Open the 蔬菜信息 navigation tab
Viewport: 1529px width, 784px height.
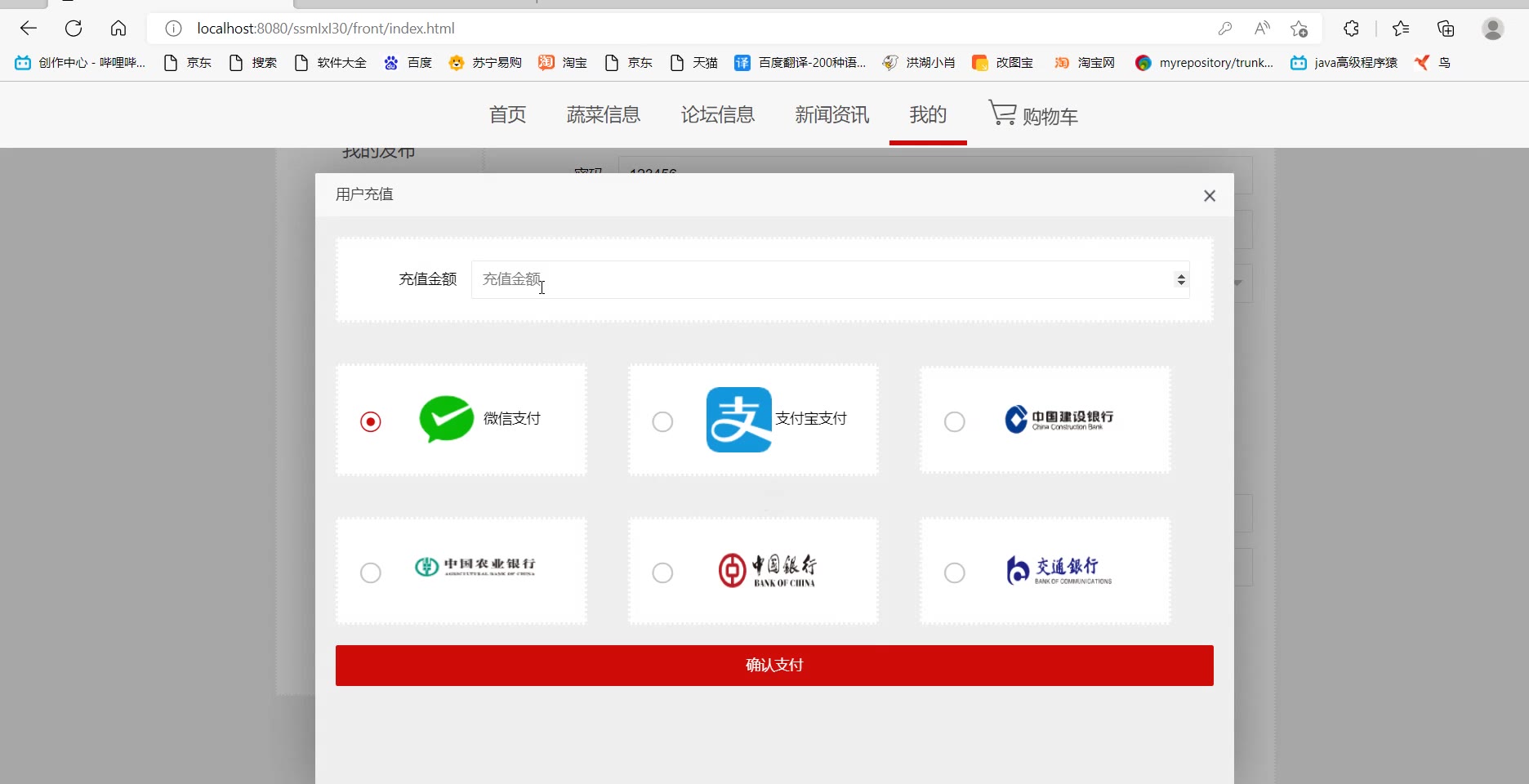[x=604, y=115]
